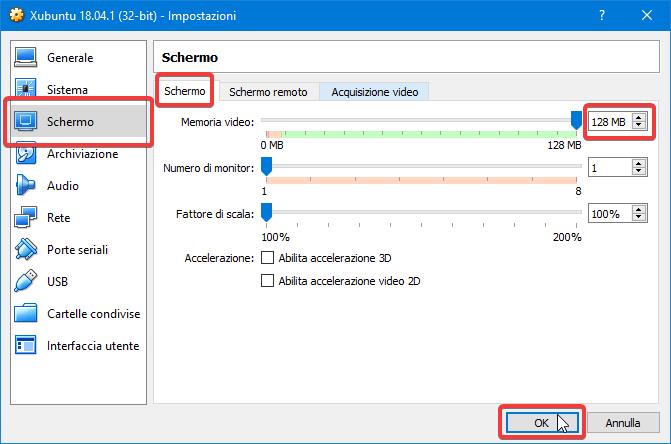This screenshot has height=444, width=671.
Task: Enable Abilita accelerazione video 2D checkbox
Action: (267, 281)
